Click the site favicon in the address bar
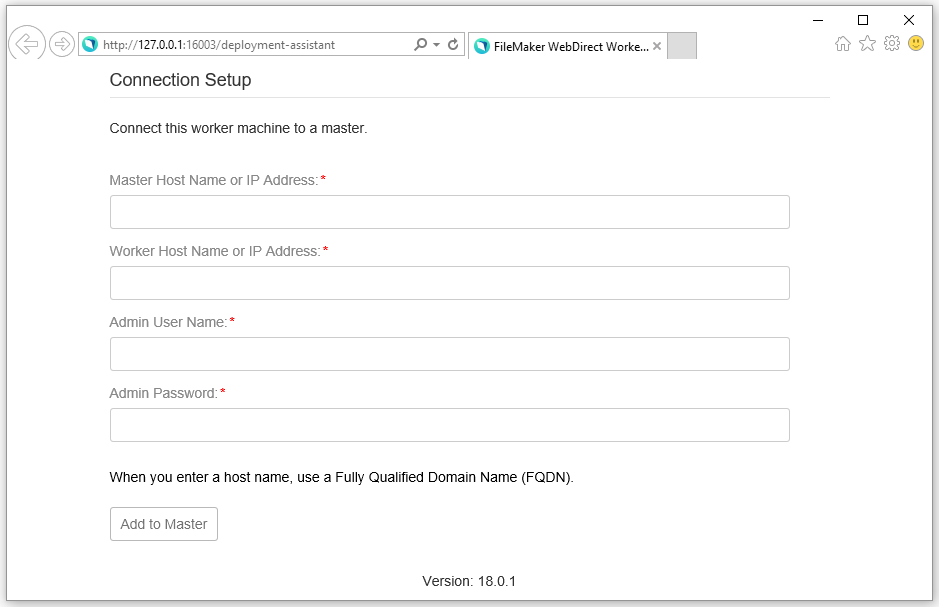Viewport: 939px width, 607px height. point(90,45)
